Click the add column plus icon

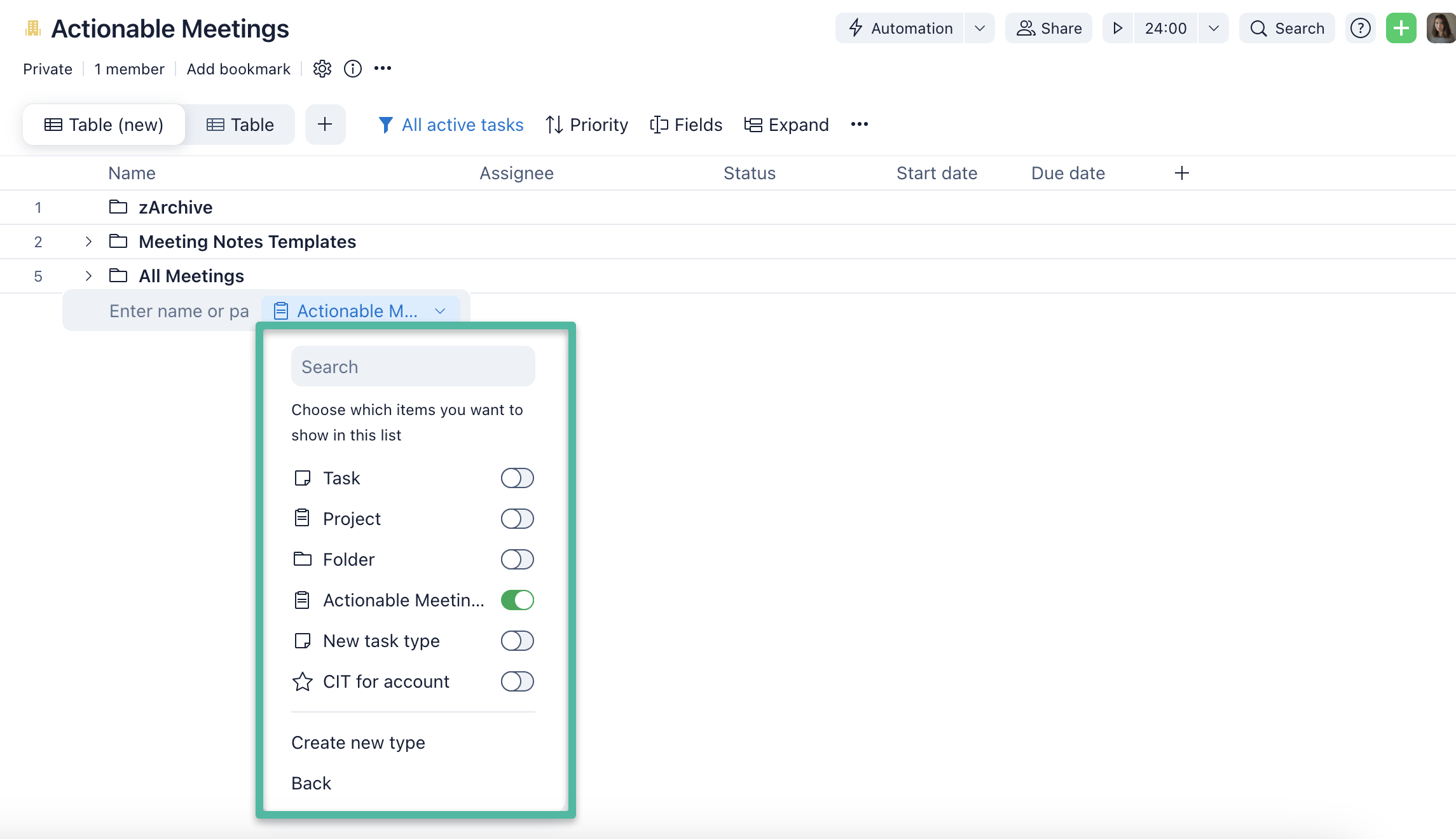pyautogui.click(x=1181, y=173)
